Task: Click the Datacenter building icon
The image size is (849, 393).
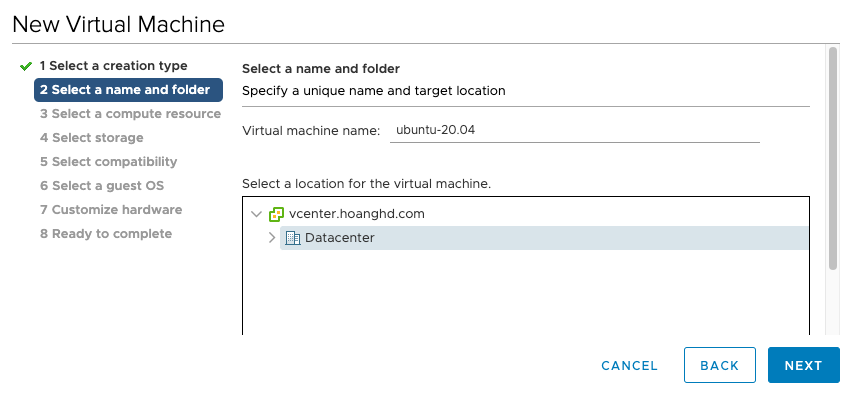Action: 292,238
